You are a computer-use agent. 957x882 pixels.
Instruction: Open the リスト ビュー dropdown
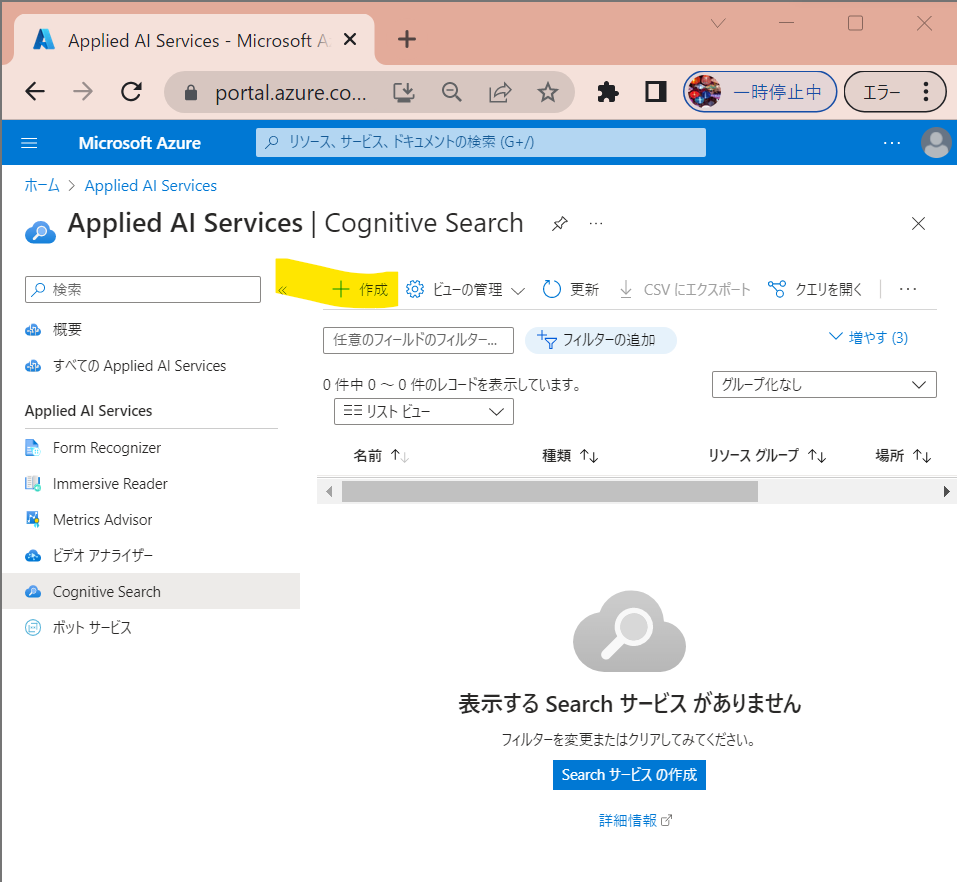(424, 411)
